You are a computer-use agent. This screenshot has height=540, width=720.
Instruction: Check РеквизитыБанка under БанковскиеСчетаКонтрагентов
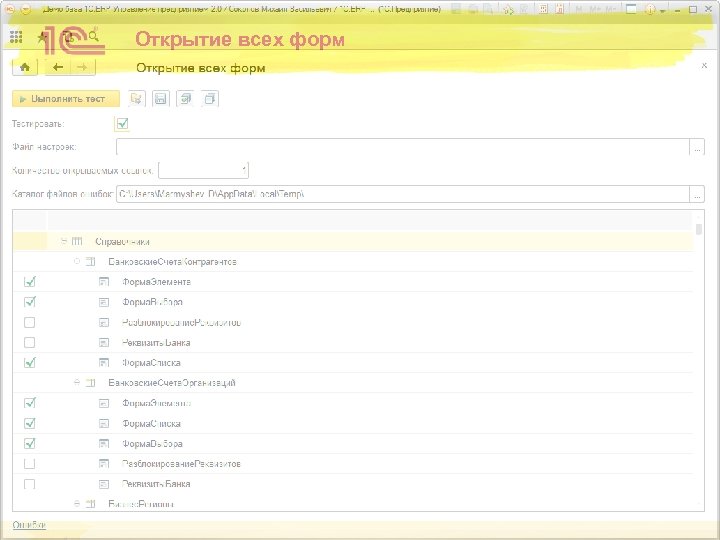click(29, 343)
